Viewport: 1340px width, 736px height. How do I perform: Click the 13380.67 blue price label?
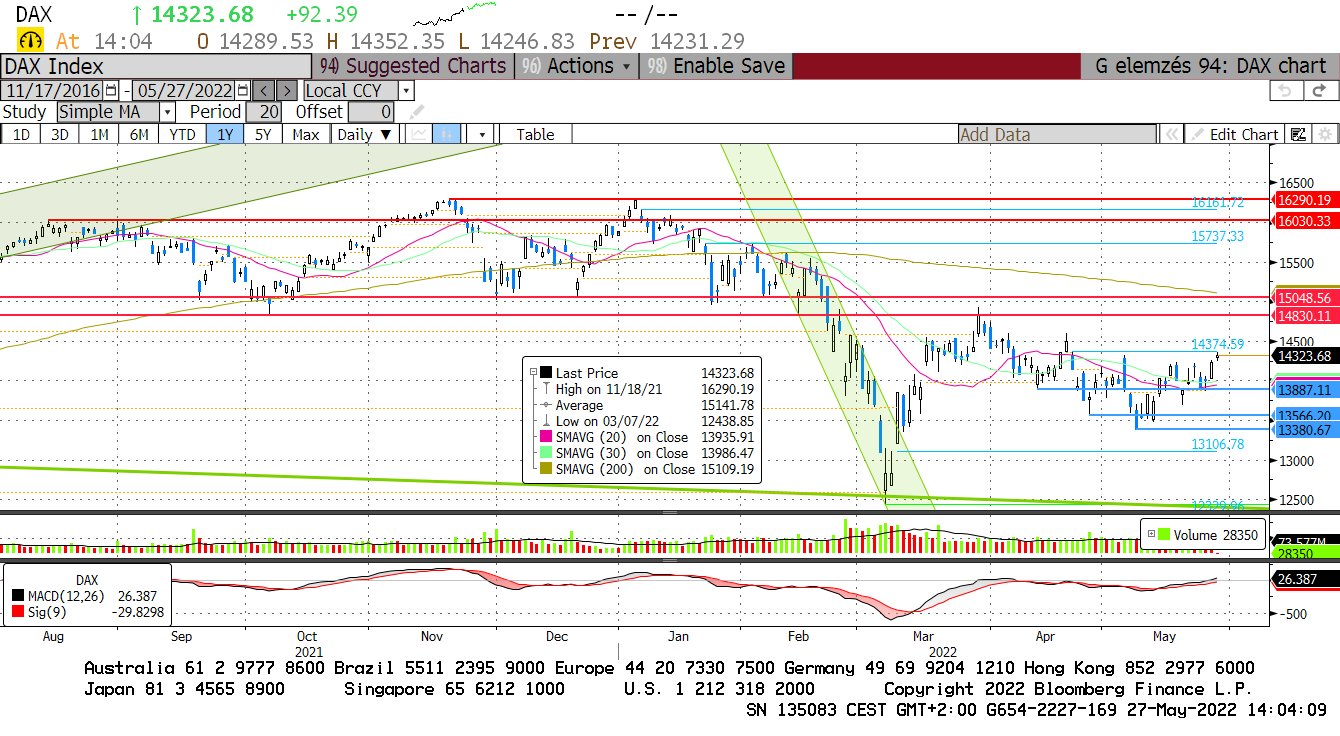click(x=1304, y=429)
